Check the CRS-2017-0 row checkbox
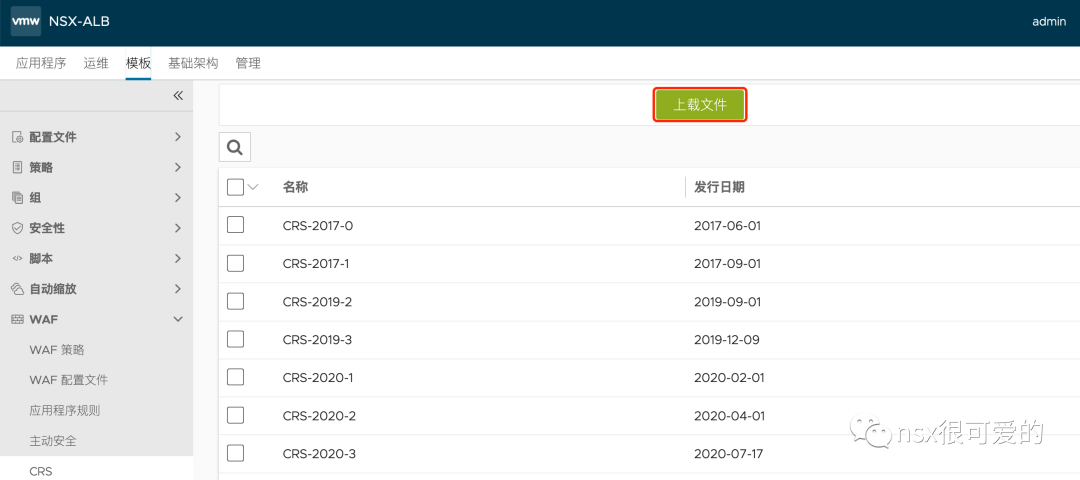The image size is (1080, 480). [x=236, y=225]
